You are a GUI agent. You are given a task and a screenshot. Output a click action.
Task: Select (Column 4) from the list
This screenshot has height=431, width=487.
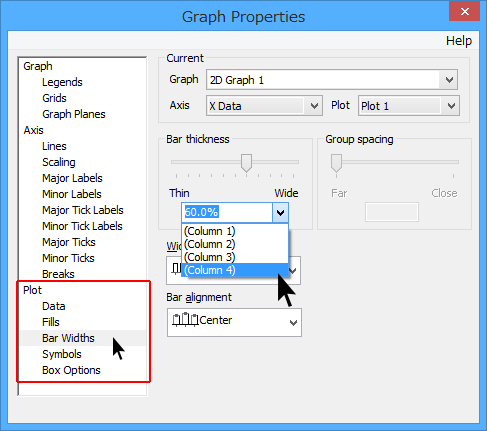(235, 270)
